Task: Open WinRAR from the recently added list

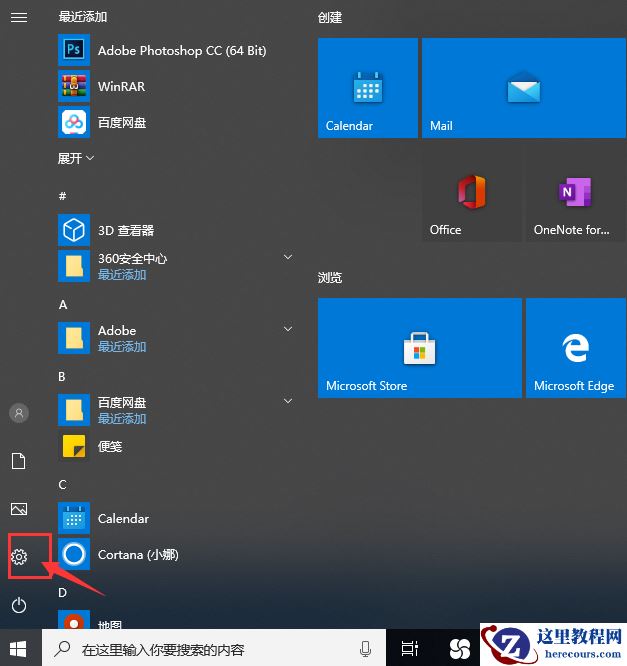Action: point(176,86)
